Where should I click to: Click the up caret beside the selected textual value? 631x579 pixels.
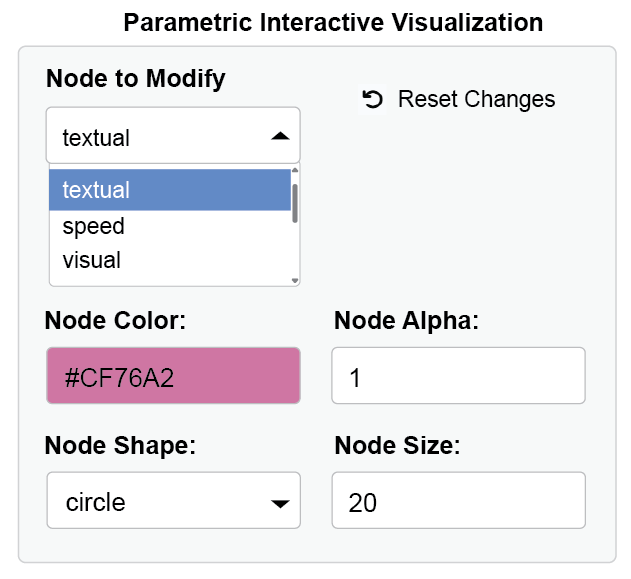pos(280,136)
